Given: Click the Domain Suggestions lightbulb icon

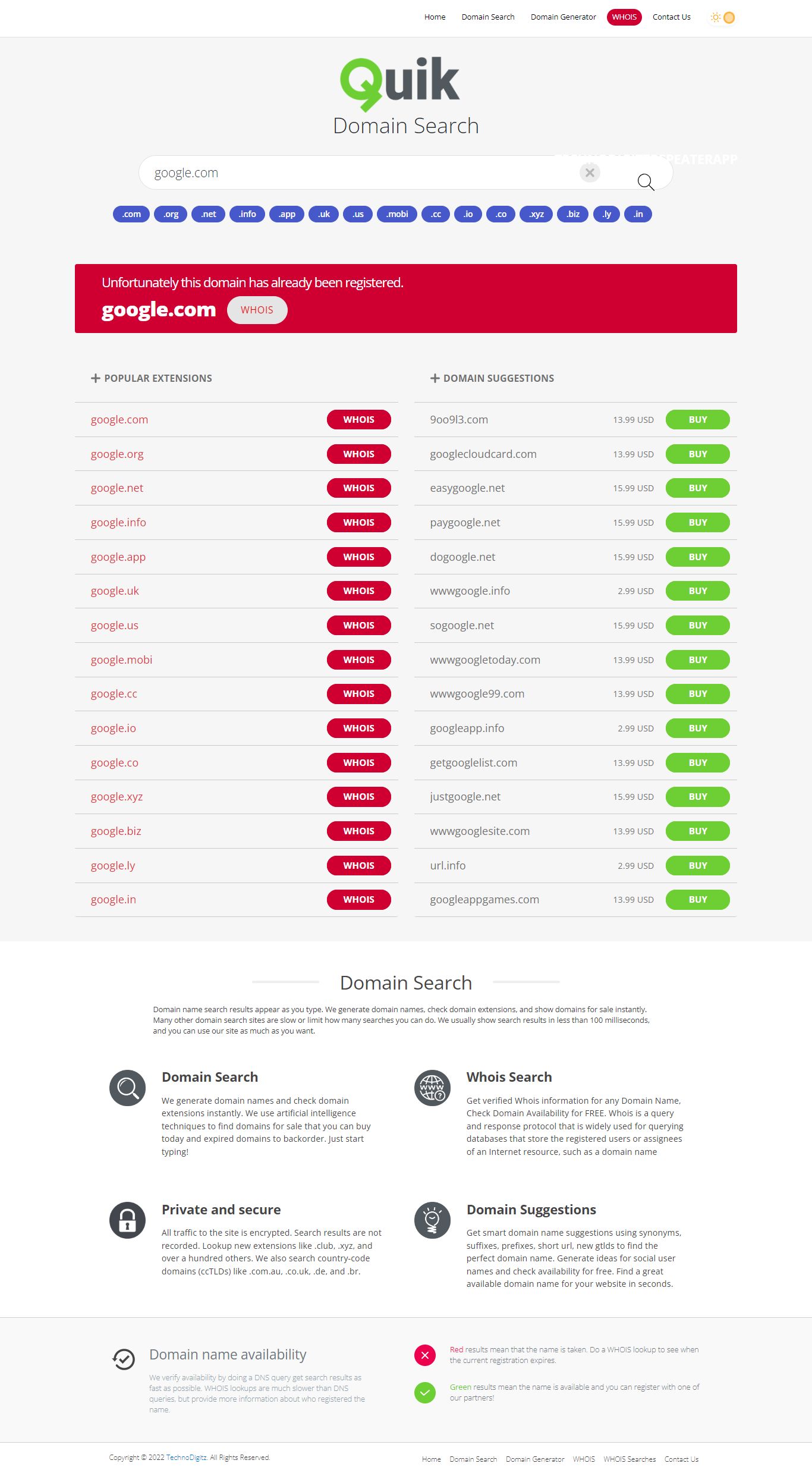Looking at the screenshot, I should click(432, 1220).
